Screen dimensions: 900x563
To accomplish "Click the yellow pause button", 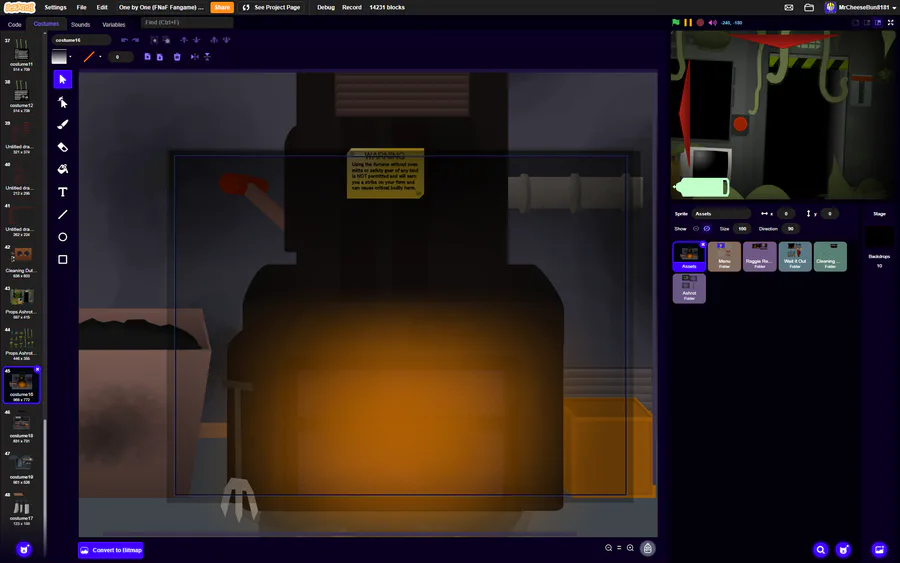I will tap(688, 22).
